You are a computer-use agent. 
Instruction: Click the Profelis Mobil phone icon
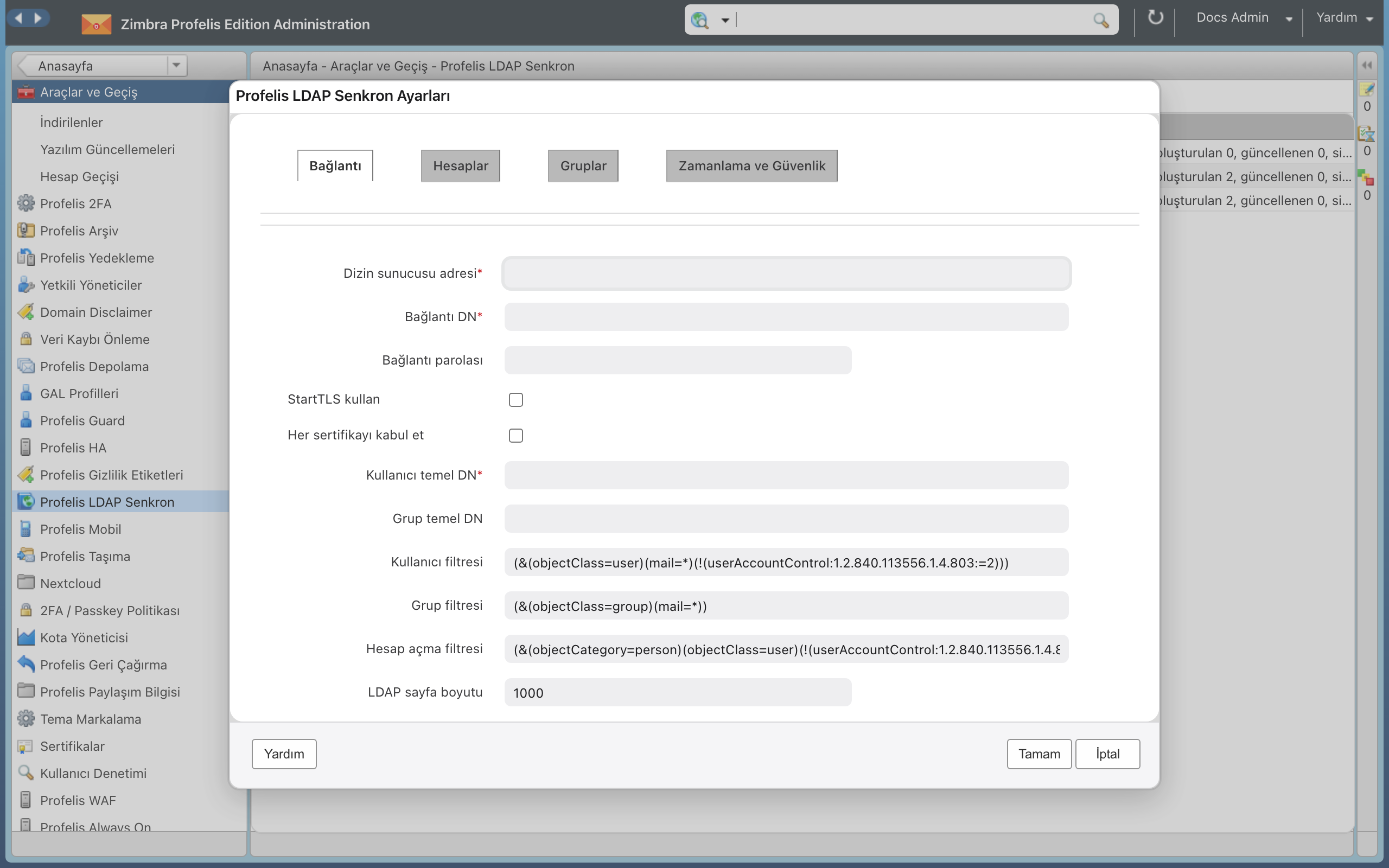pos(26,529)
